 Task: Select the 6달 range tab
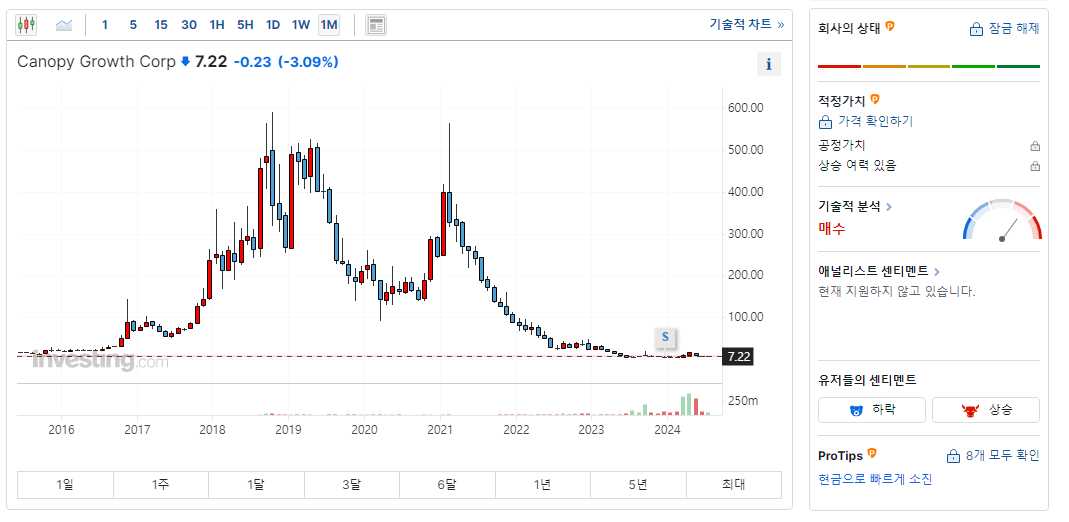(x=447, y=485)
